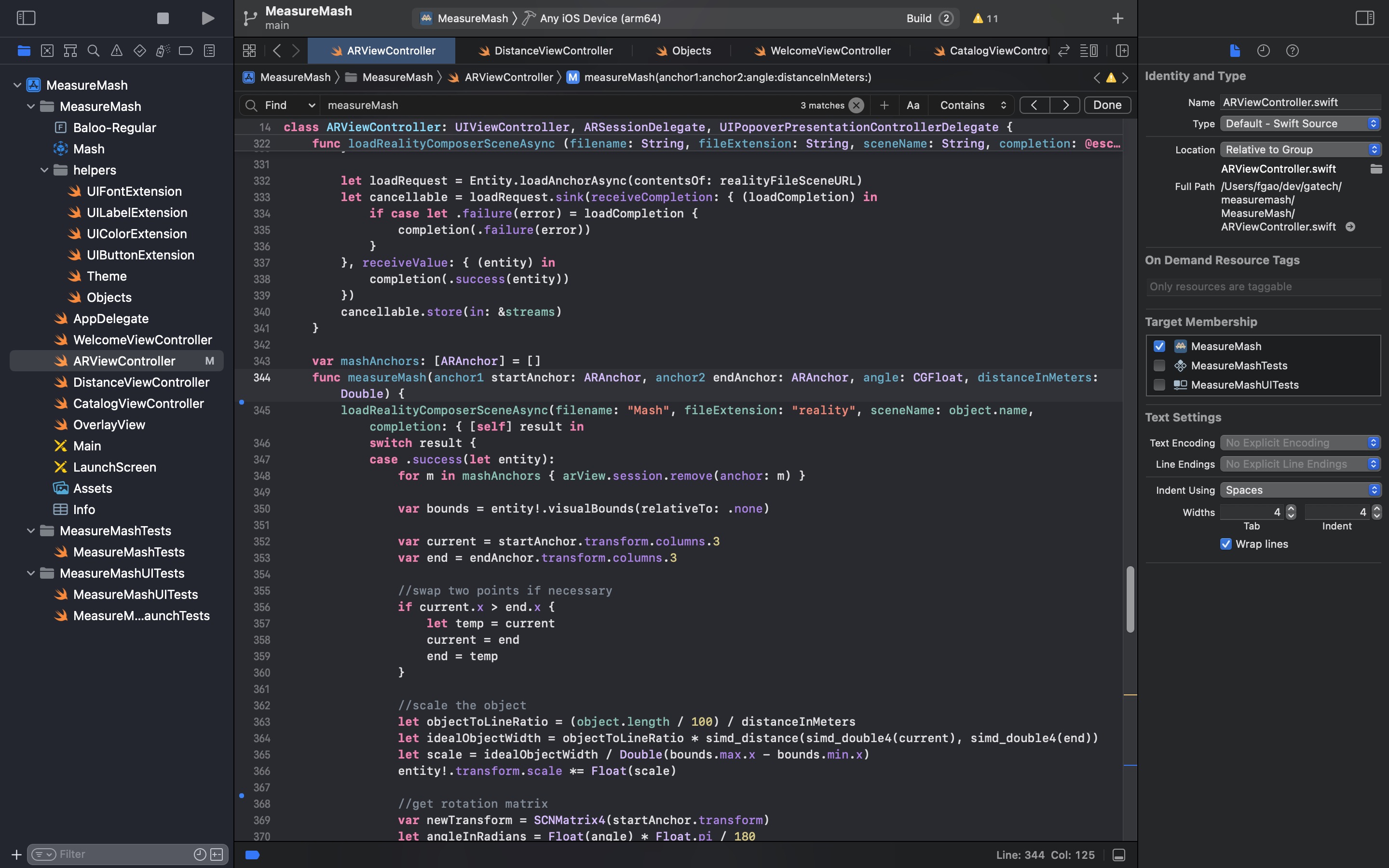Open the Issue navigator warning icon
The width and height of the screenshot is (1389, 868).
click(x=117, y=51)
